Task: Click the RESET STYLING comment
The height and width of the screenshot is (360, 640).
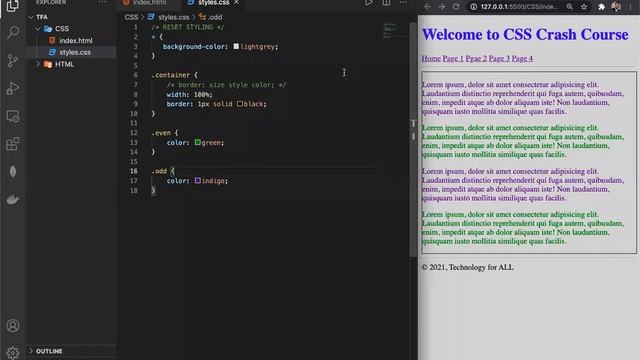Action: coord(188,27)
